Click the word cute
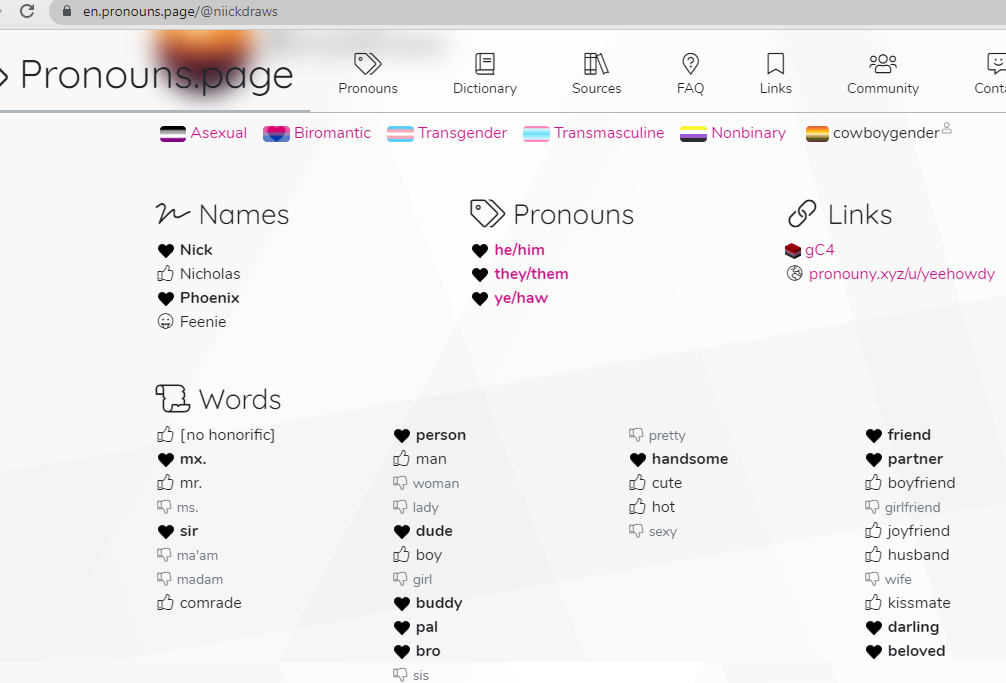The width and height of the screenshot is (1006, 683). 667,483
